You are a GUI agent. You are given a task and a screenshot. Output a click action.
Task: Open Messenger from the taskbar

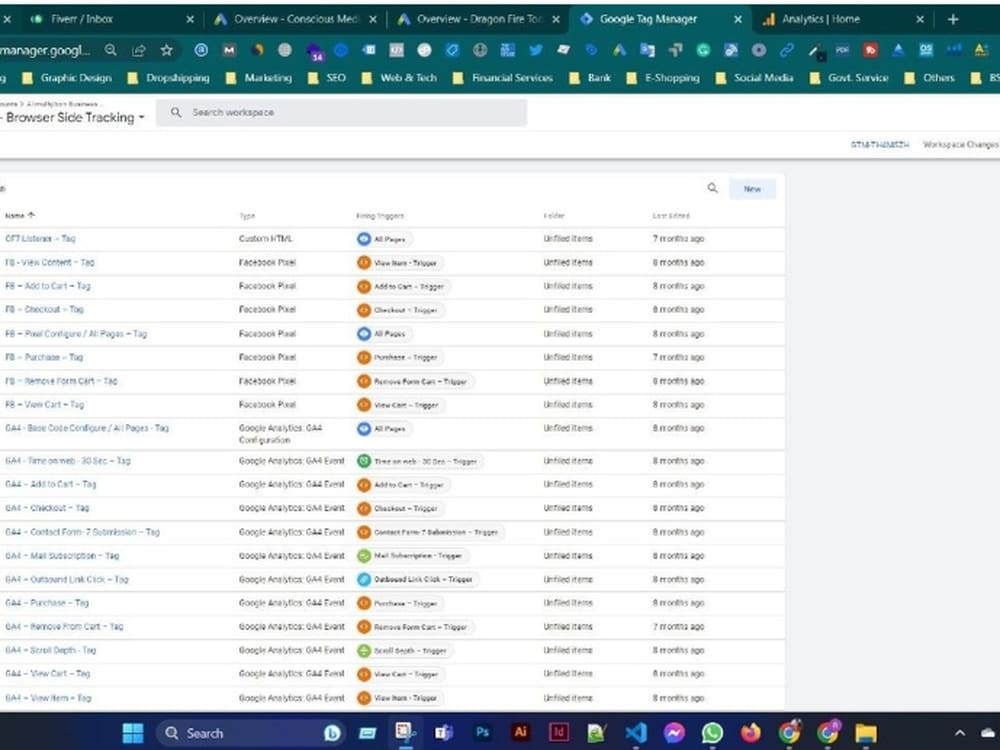click(x=674, y=733)
